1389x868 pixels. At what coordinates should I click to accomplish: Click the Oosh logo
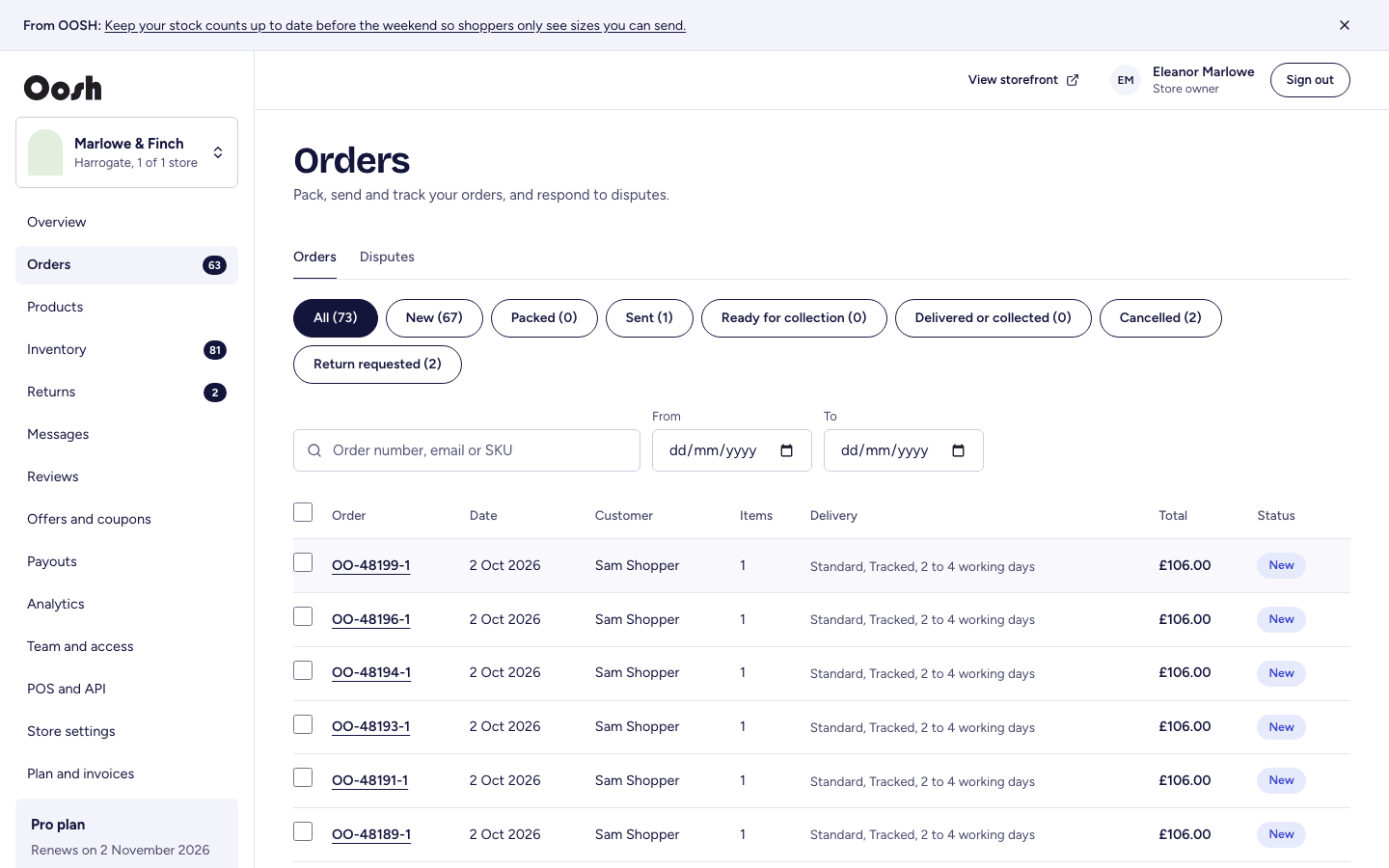[63, 88]
